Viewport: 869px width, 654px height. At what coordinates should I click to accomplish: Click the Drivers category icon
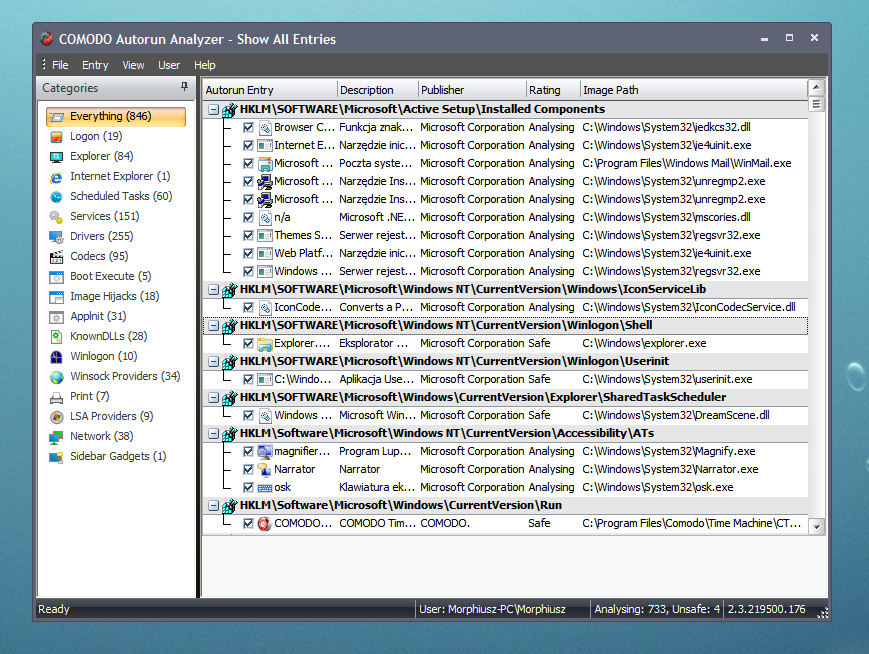pos(55,237)
